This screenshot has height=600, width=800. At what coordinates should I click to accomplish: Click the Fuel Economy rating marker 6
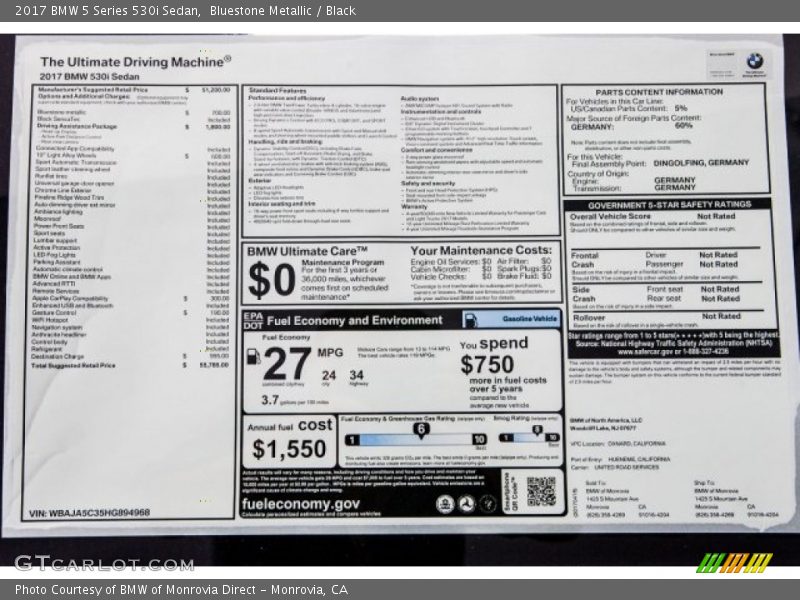[421, 429]
